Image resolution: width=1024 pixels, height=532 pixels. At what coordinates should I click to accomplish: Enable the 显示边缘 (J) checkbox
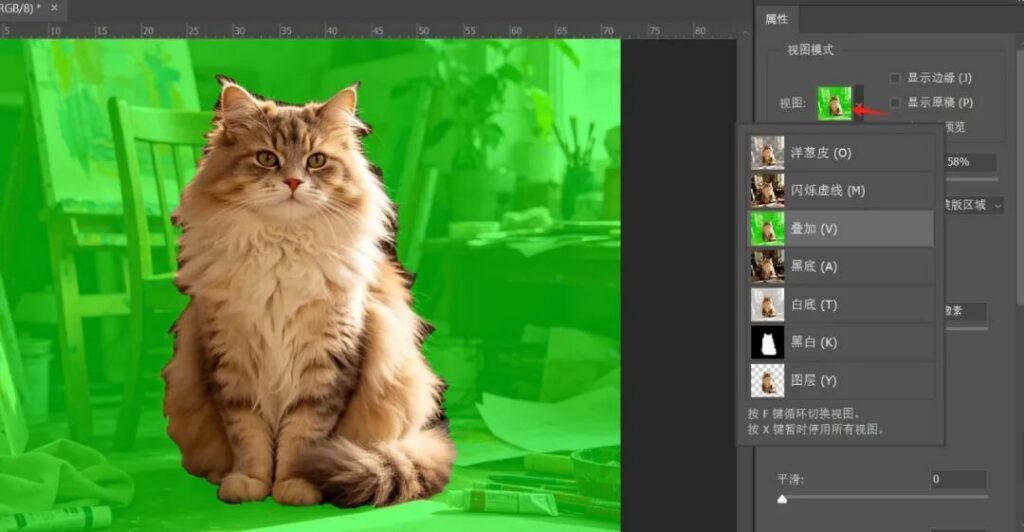tap(895, 78)
